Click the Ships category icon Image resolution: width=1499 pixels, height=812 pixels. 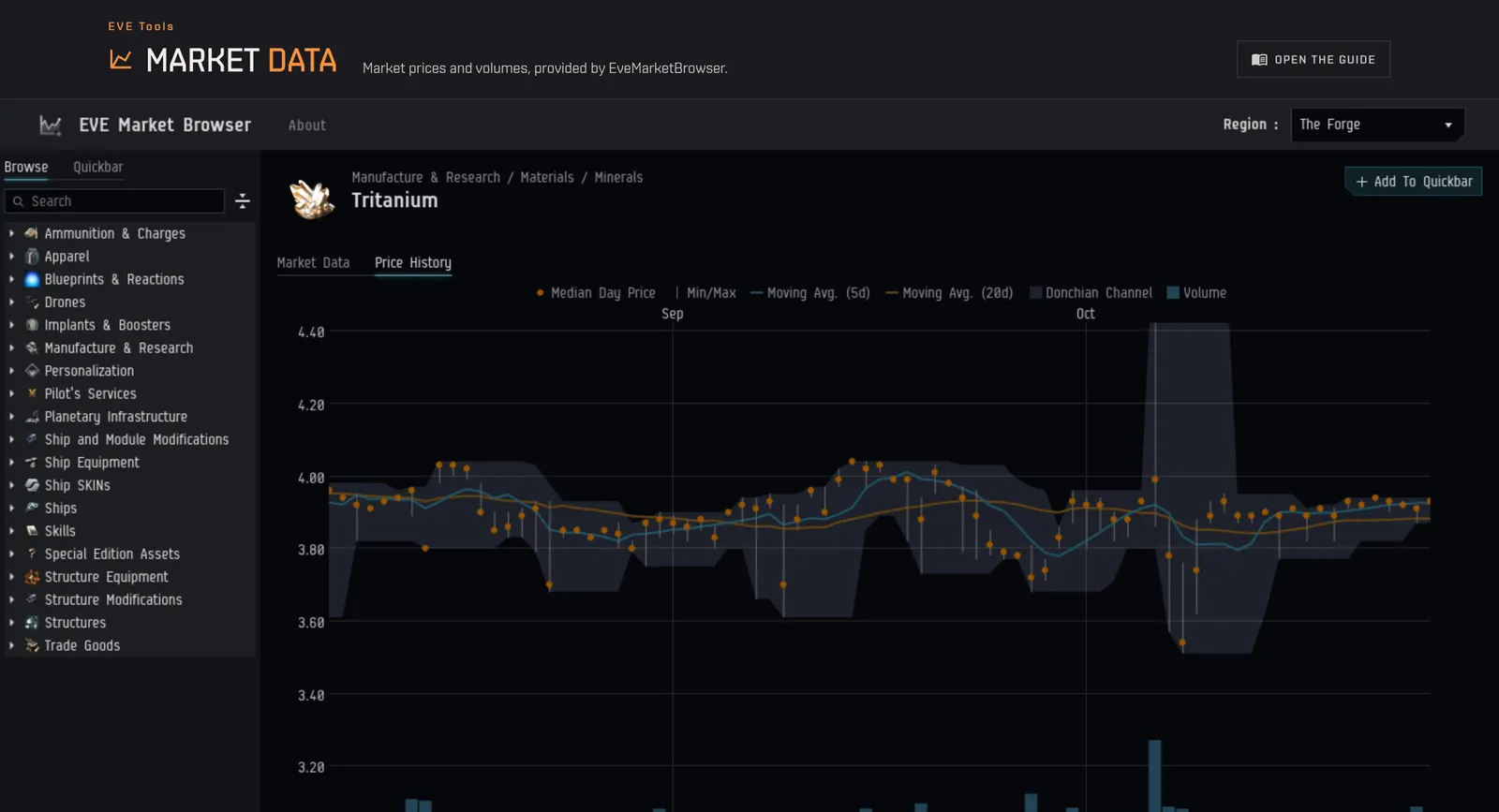coord(32,508)
